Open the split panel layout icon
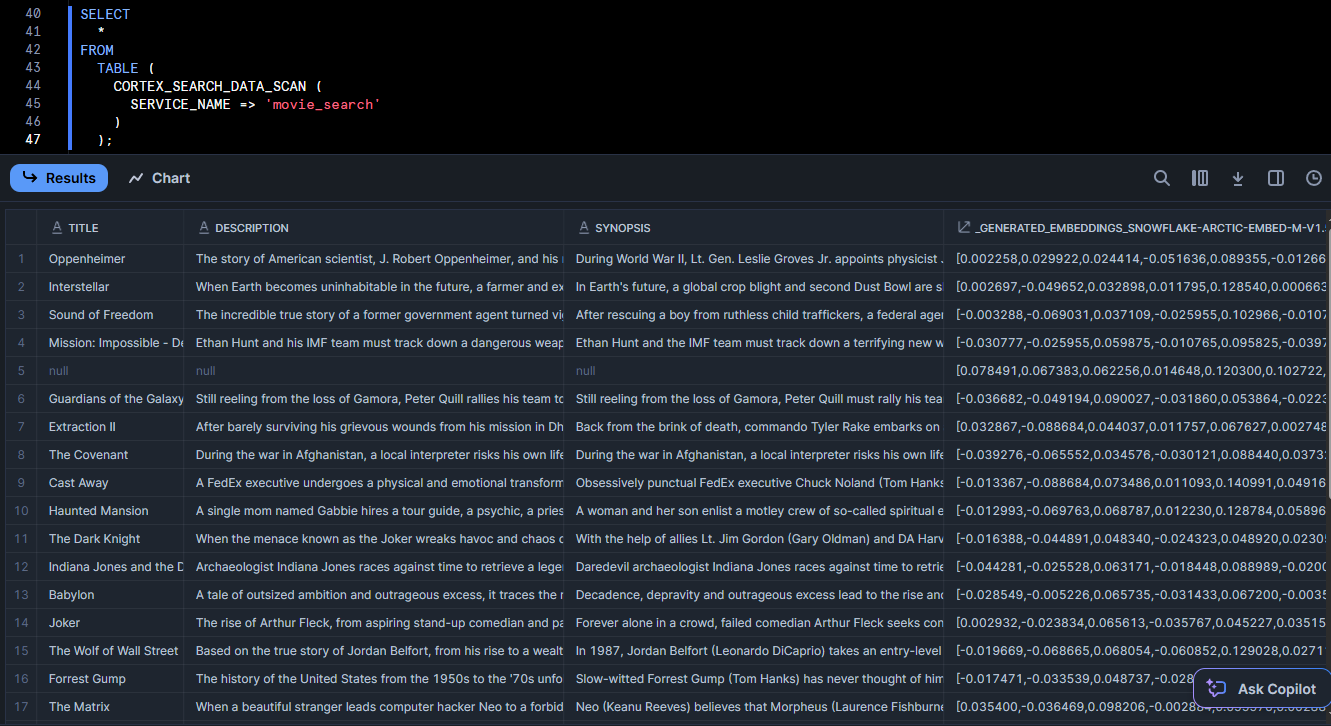 coord(1275,178)
